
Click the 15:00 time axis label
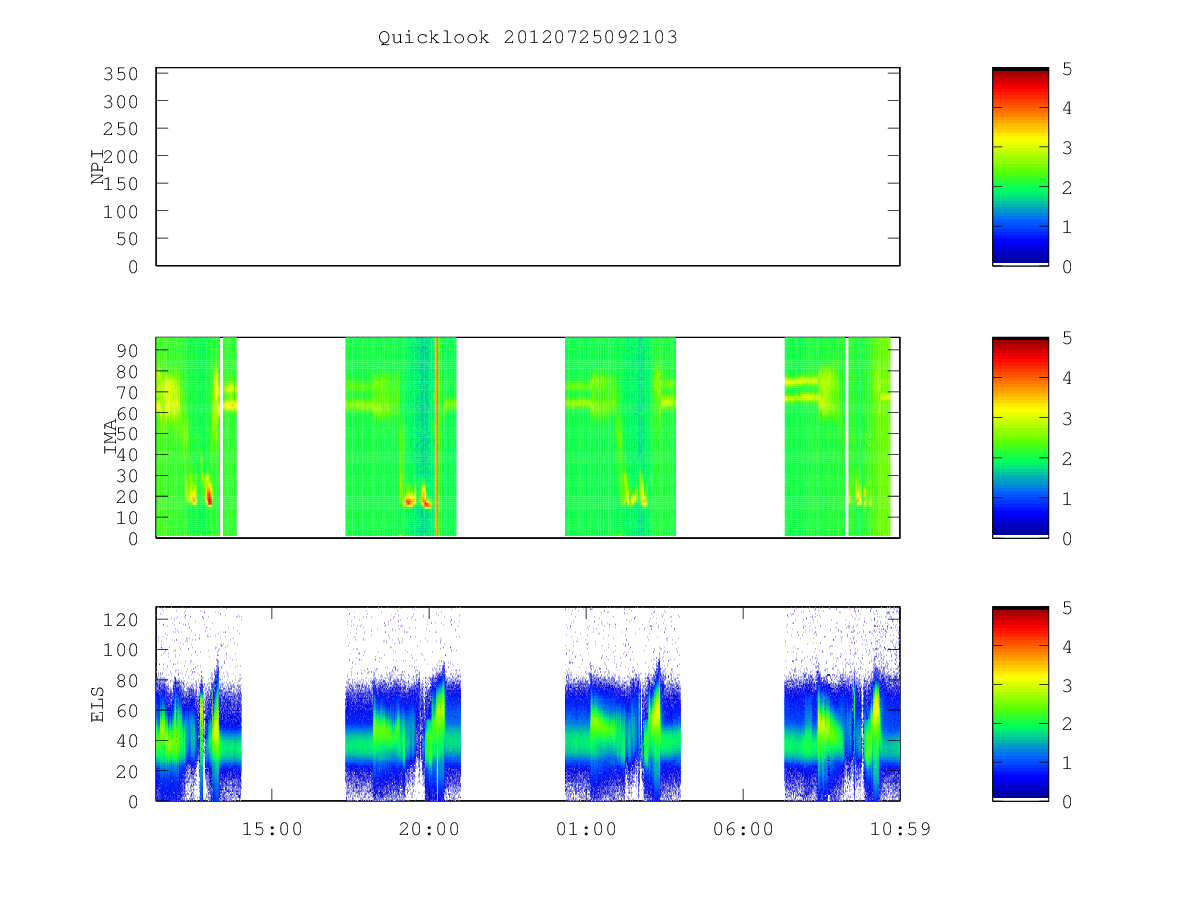(x=273, y=829)
